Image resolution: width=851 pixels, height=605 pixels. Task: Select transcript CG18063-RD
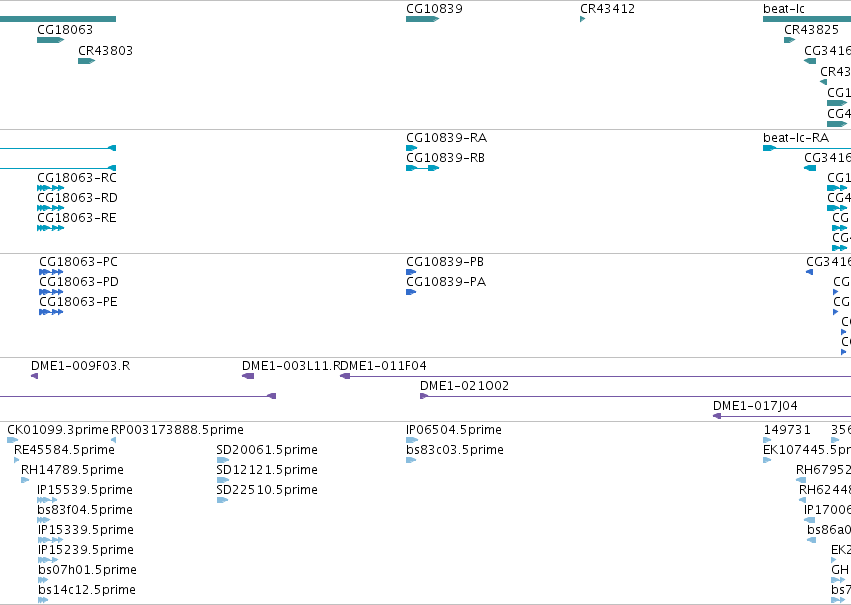point(78,198)
